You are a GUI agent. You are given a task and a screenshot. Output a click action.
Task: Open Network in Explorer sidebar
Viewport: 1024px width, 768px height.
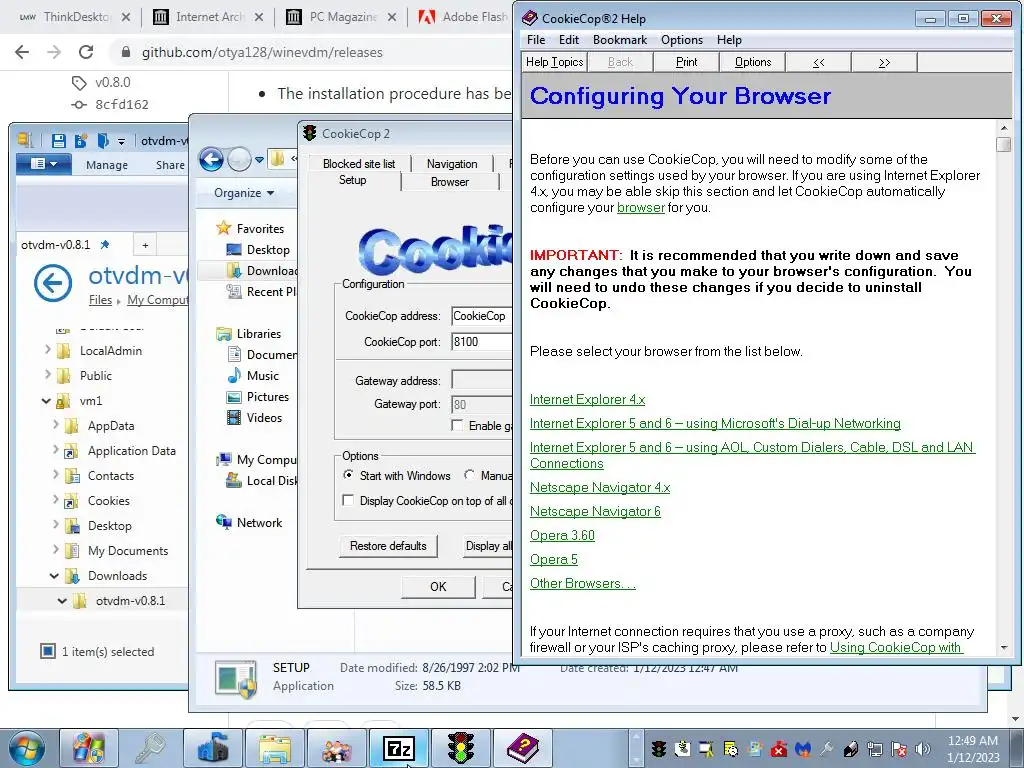pos(249,522)
